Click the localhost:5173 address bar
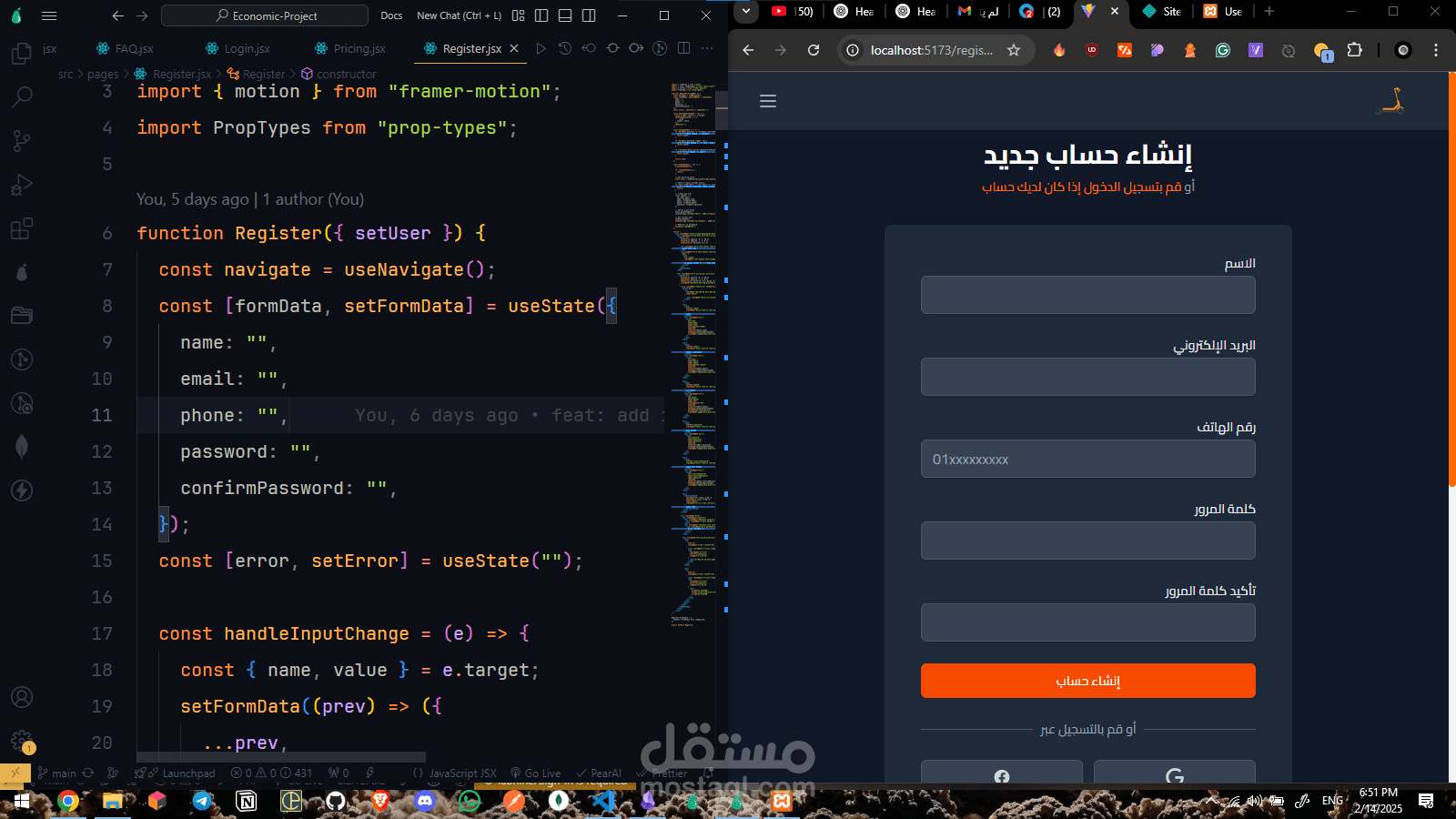This screenshot has height=819, width=1456. (931, 50)
